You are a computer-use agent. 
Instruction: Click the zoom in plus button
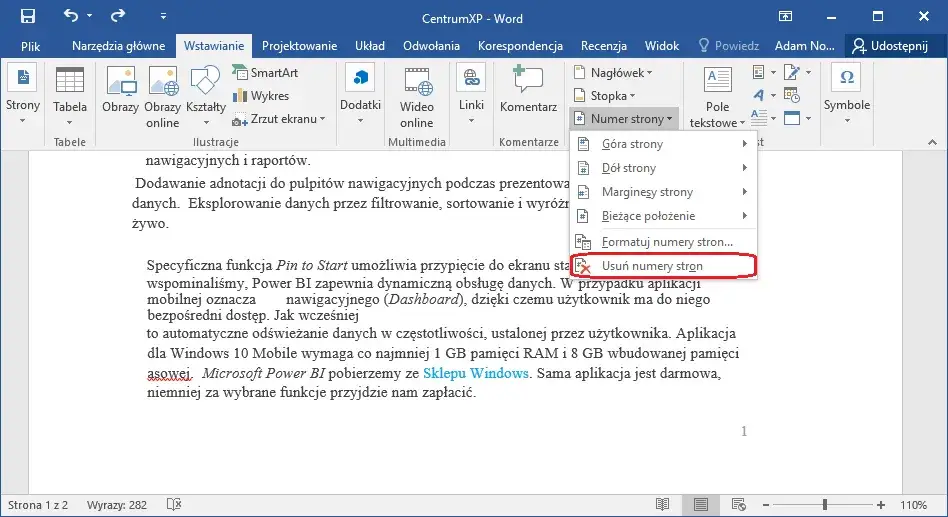tap(881, 504)
